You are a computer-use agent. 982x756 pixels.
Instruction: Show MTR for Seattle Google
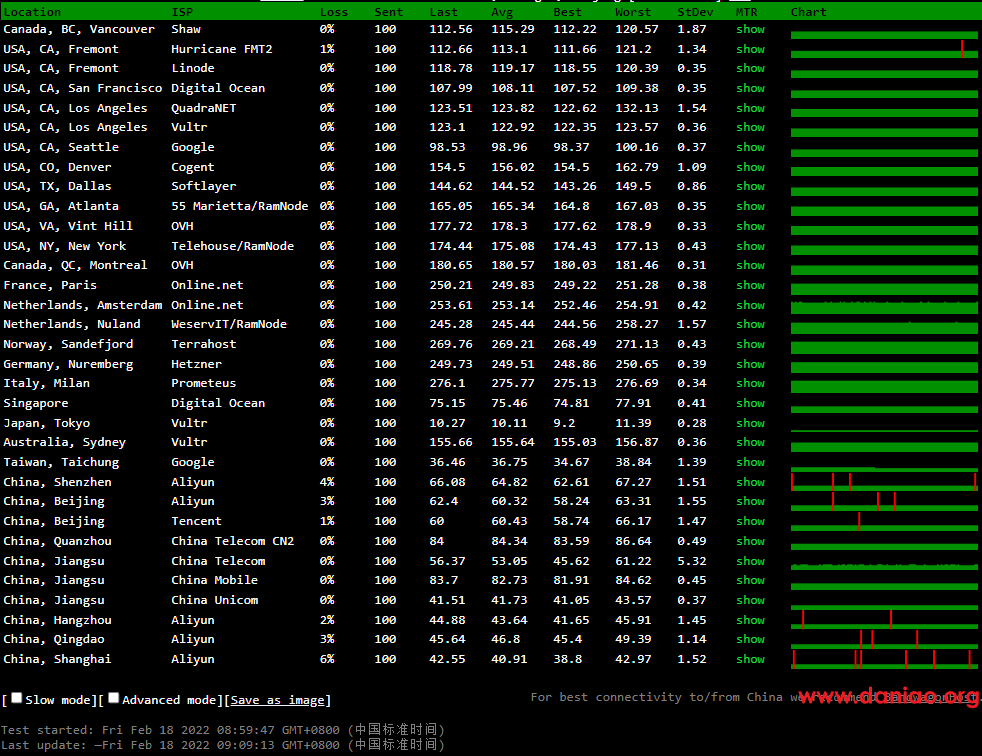coord(750,147)
